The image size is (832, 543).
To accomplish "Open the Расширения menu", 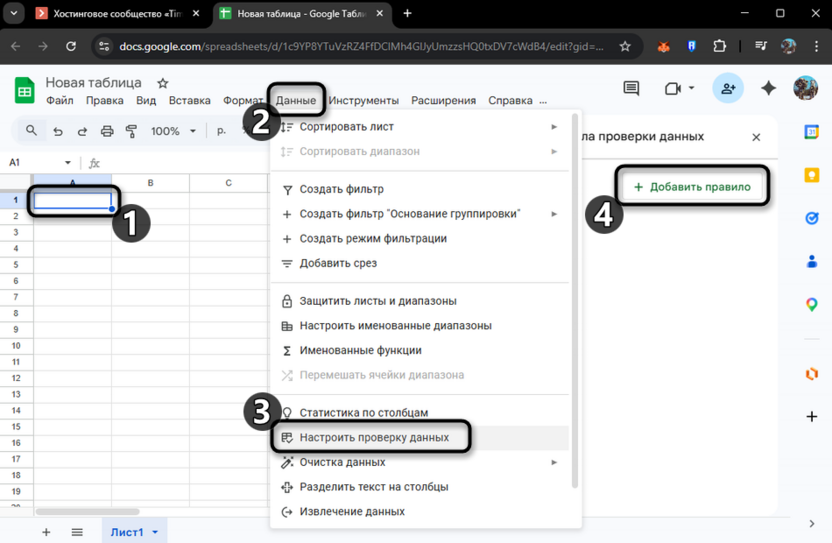I will (444, 100).
